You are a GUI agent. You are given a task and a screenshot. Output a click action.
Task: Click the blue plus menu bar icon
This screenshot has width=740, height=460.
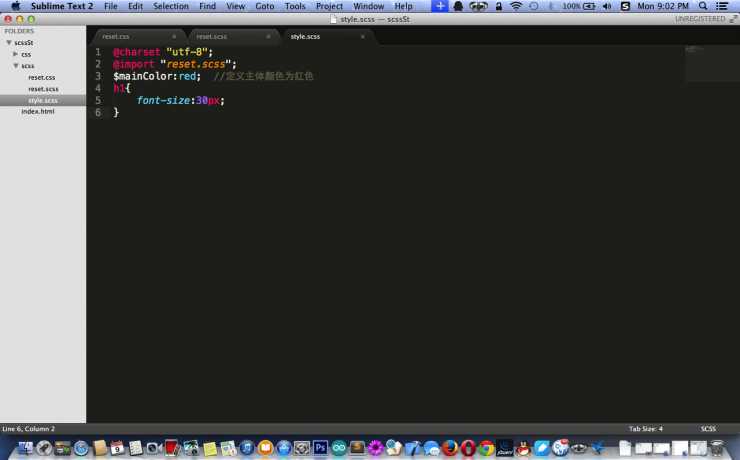(440, 6)
